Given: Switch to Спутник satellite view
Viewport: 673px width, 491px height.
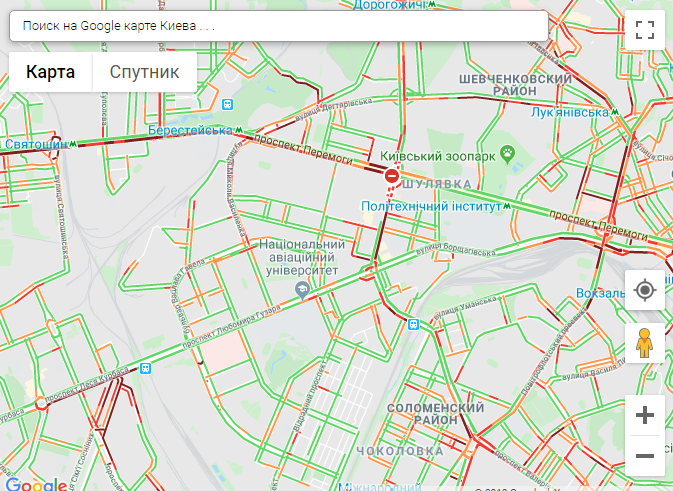Looking at the screenshot, I should pyautogui.click(x=145, y=72).
